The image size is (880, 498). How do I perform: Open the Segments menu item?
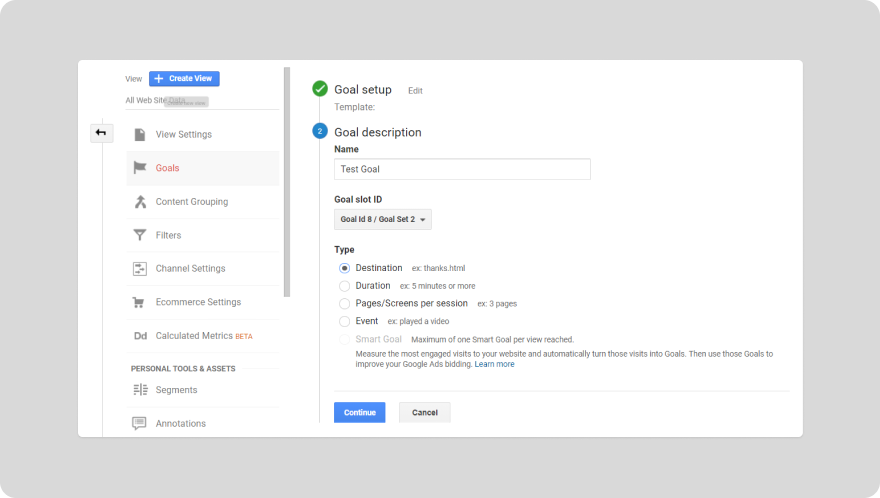[176, 390]
